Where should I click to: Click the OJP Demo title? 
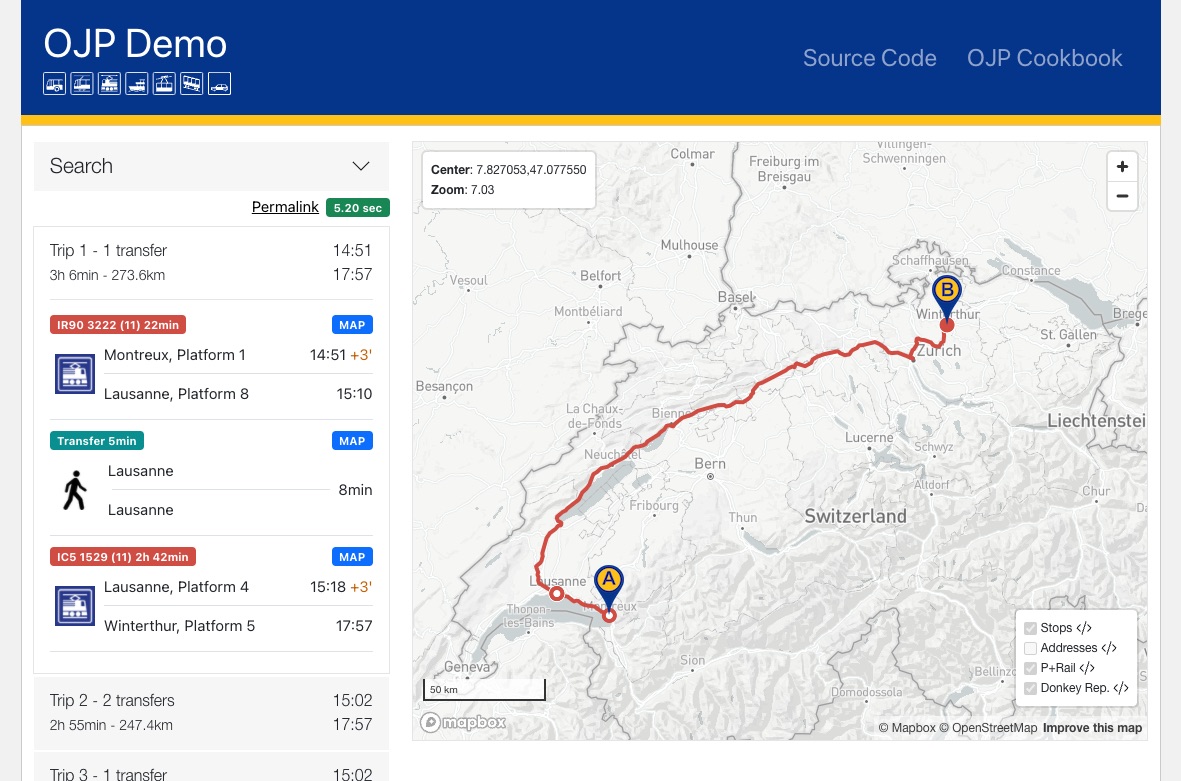(x=135, y=44)
